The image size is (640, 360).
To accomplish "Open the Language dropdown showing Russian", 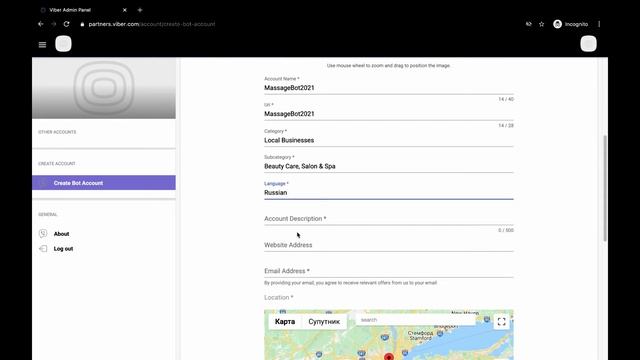I will 389,192.
